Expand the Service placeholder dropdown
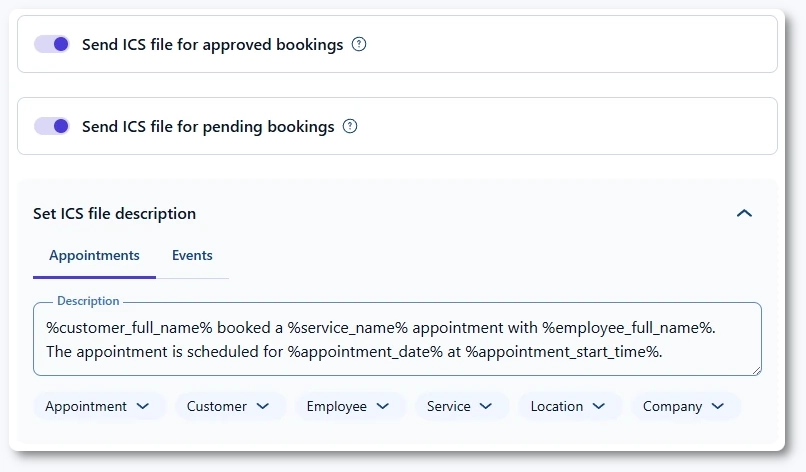Screen dimensions: 806x472 459,406
